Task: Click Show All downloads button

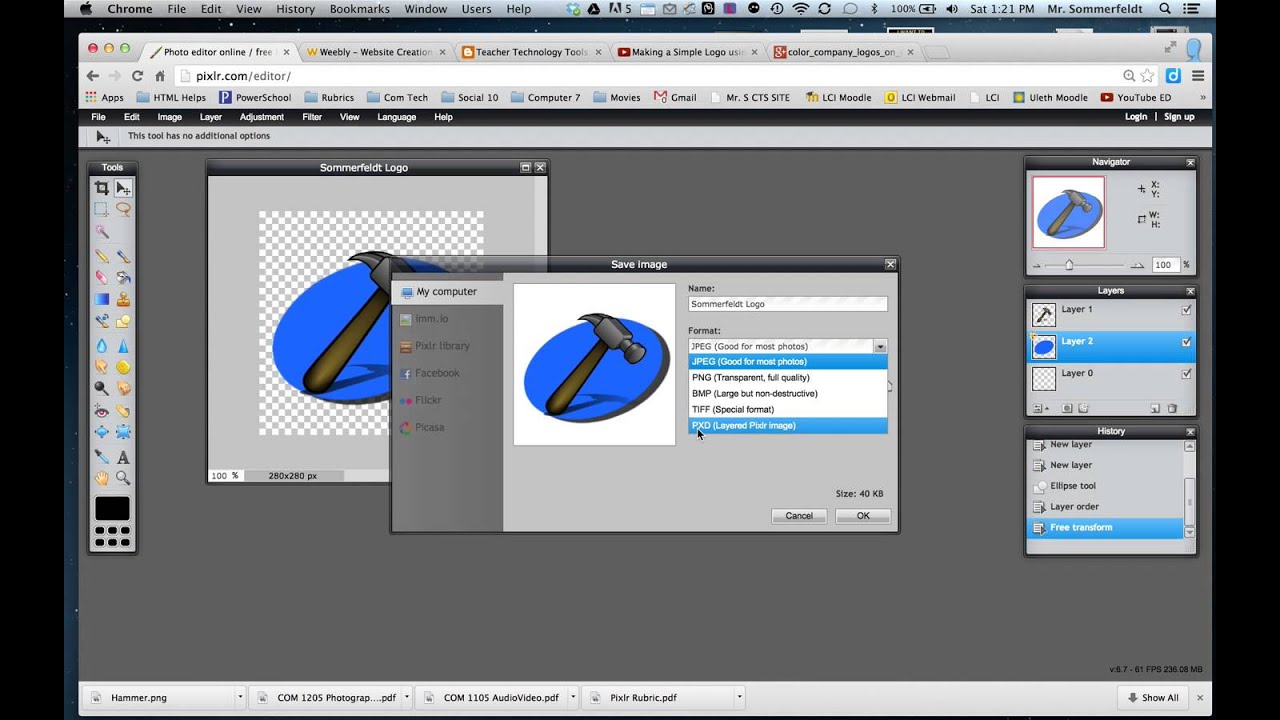Action: 1152,697
